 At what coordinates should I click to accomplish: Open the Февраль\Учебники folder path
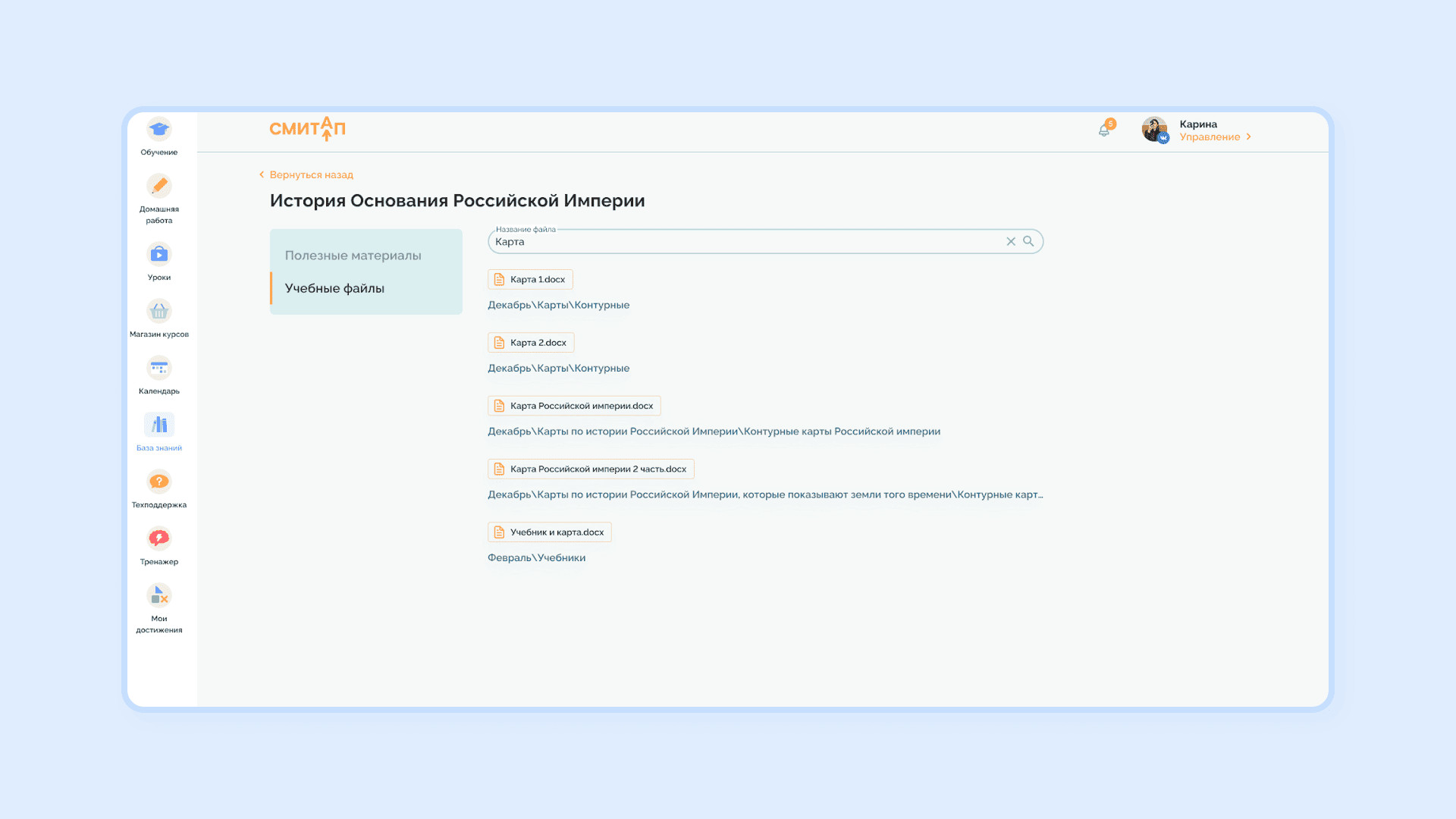[x=536, y=558]
